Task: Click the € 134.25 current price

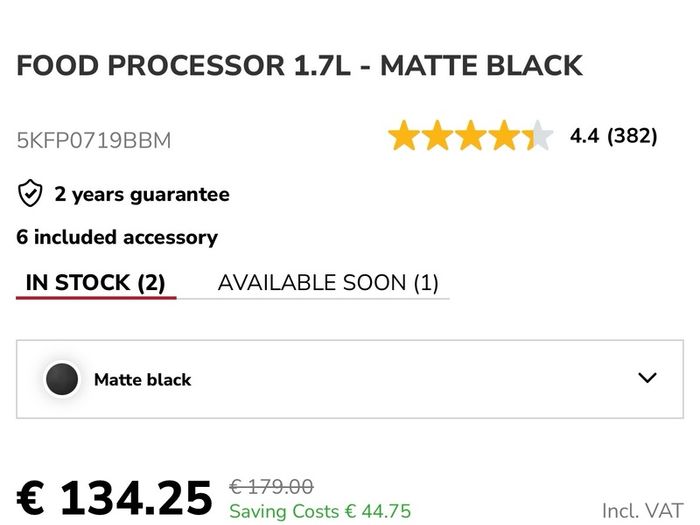Action: tap(114, 498)
